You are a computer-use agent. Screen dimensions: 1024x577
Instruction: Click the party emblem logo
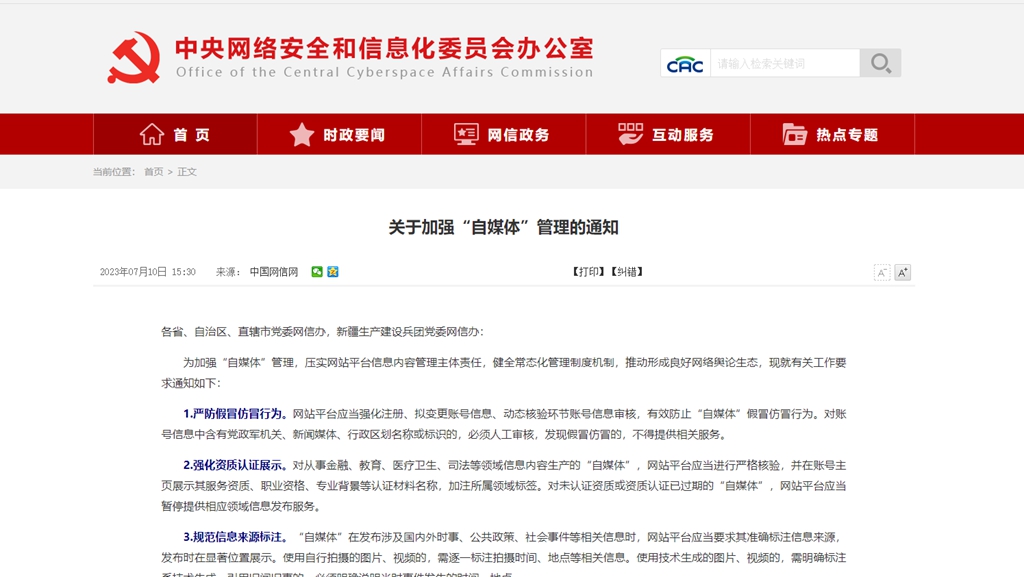[134, 58]
